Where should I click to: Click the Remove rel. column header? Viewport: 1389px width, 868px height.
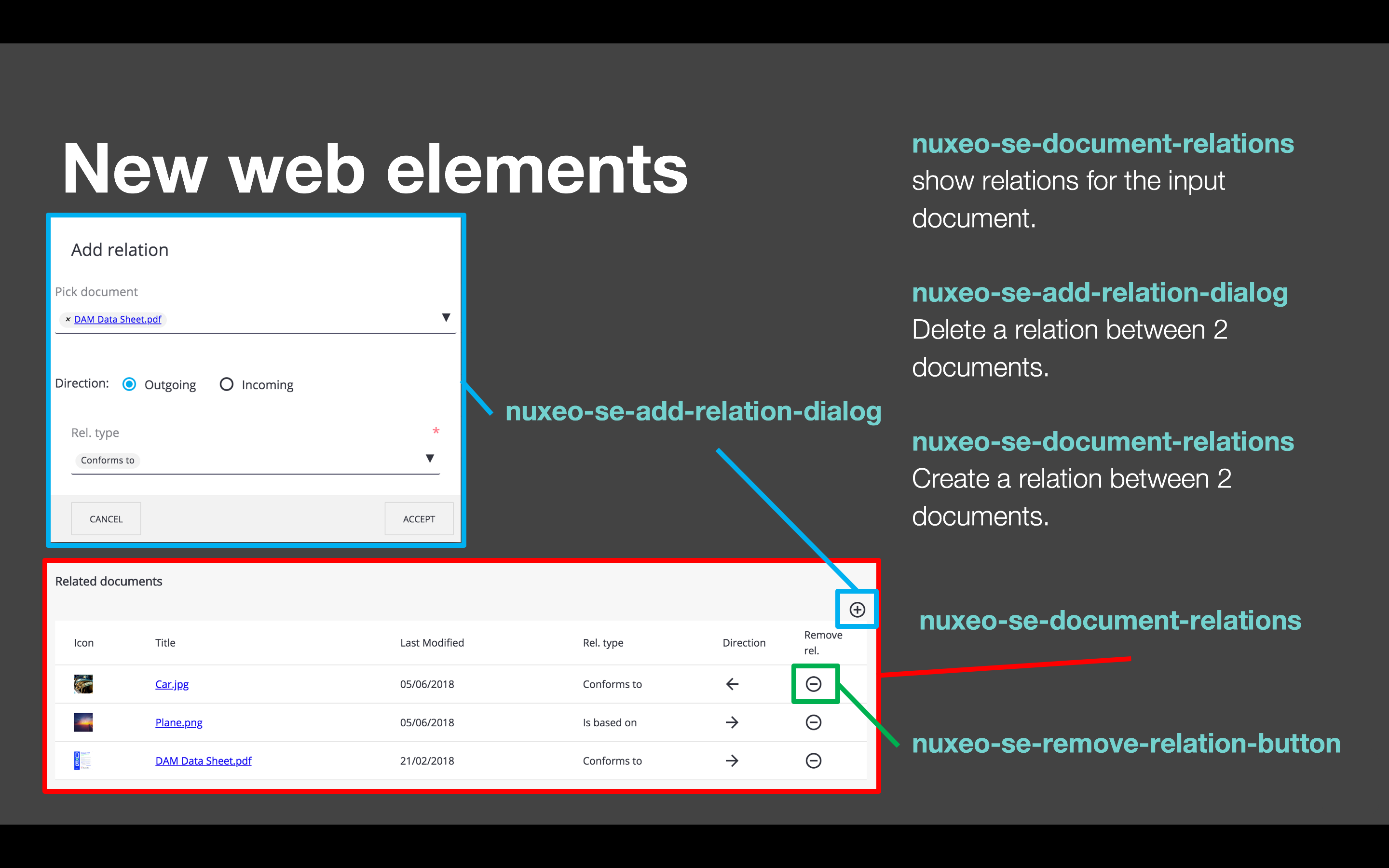tap(822, 643)
